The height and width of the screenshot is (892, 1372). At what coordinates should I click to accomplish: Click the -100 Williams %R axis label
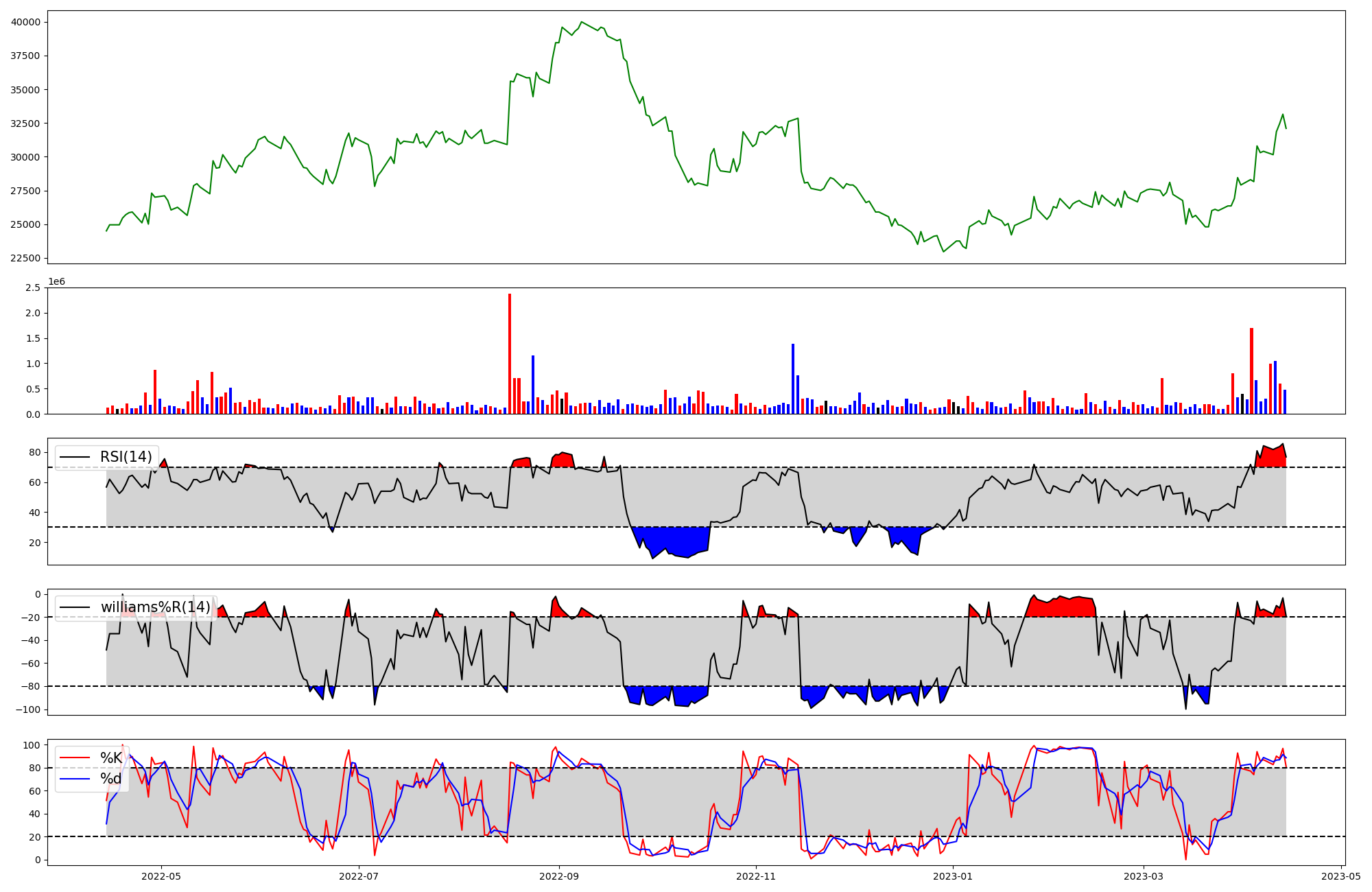(x=28, y=709)
